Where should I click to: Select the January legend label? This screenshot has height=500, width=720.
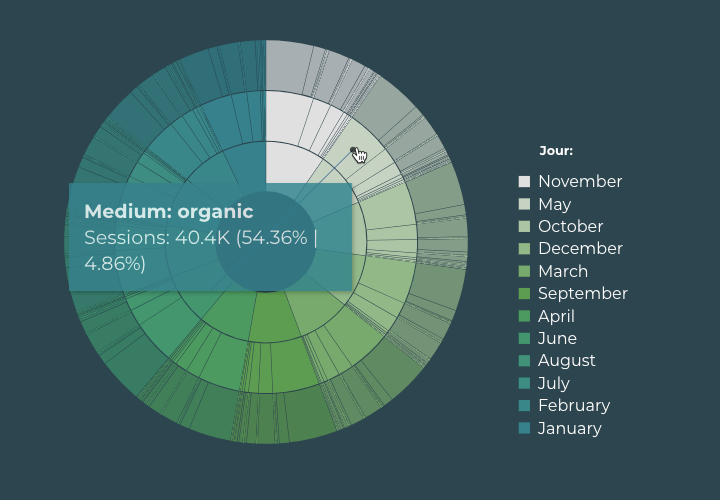570,428
